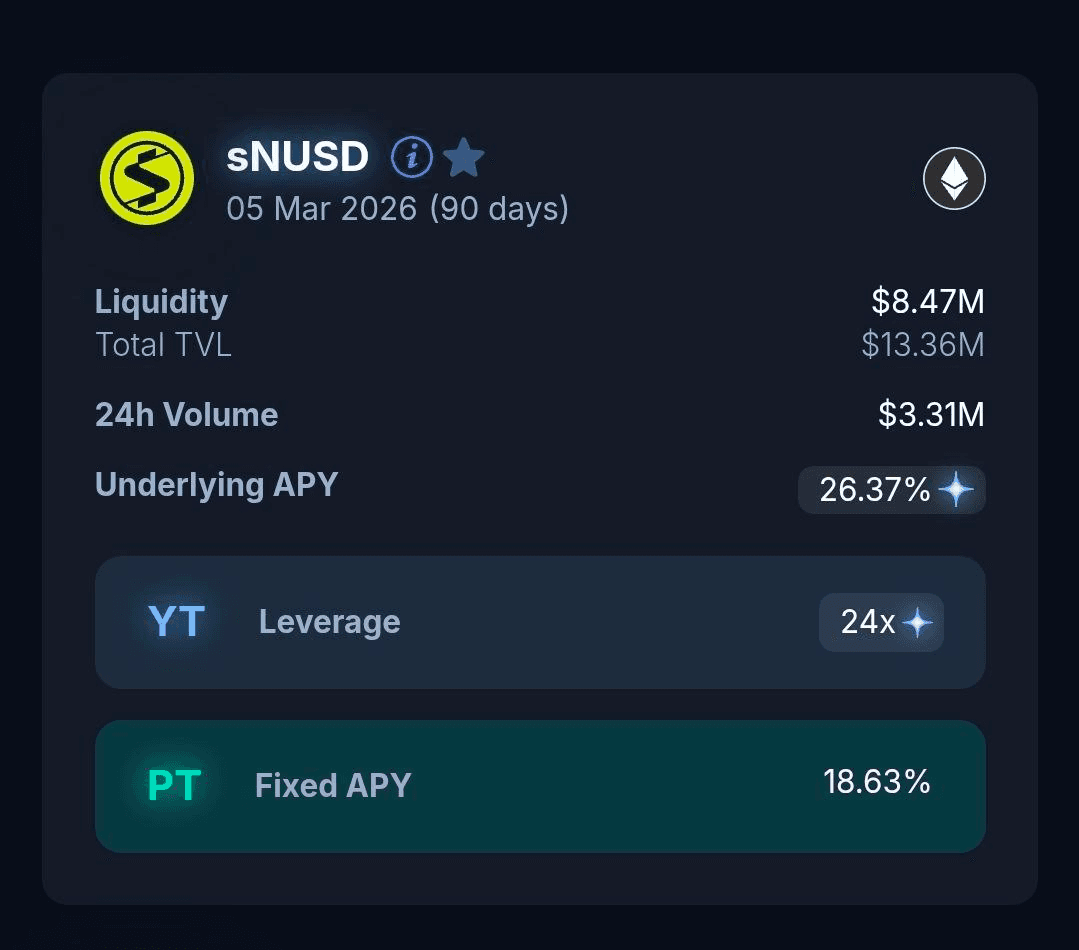
Task: Toggle the favorite star for sNUSD
Action: point(463,157)
